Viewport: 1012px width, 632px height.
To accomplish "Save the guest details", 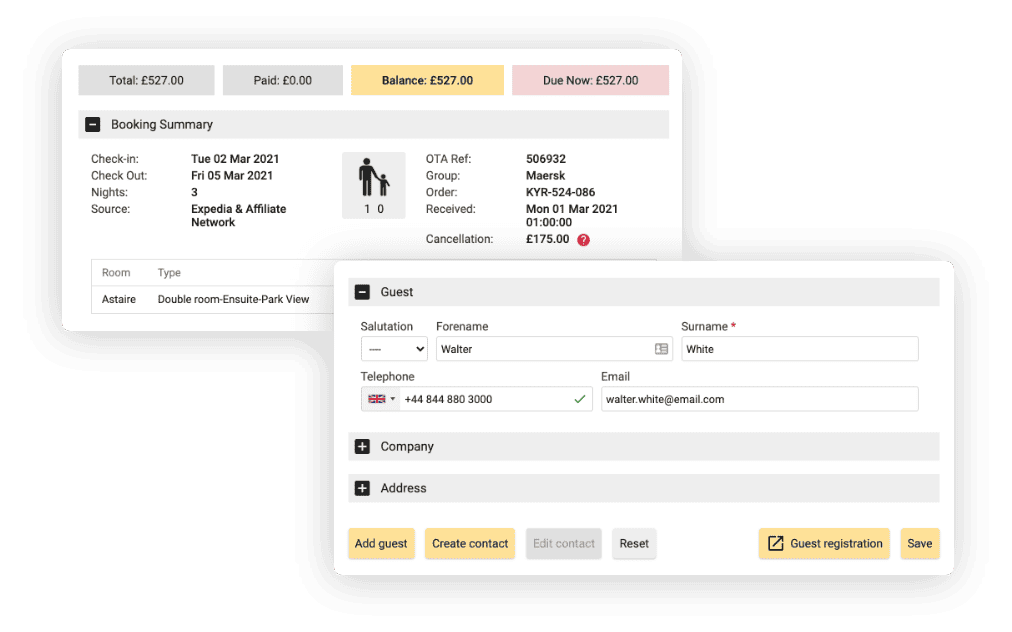I will pyautogui.click(x=920, y=544).
